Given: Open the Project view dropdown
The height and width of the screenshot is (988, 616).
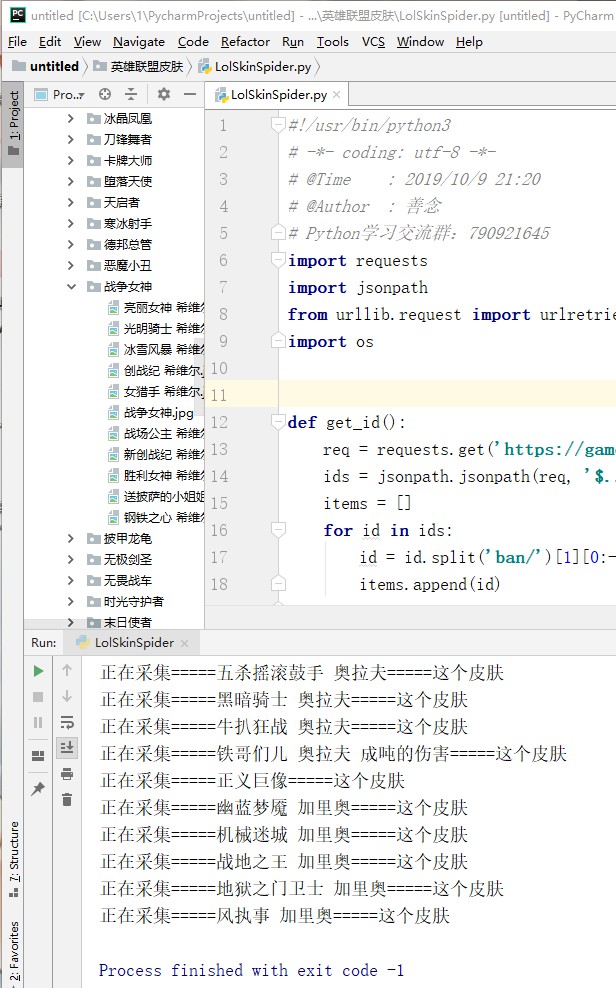Looking at the screenshot, I should click(x=60, y=94).
